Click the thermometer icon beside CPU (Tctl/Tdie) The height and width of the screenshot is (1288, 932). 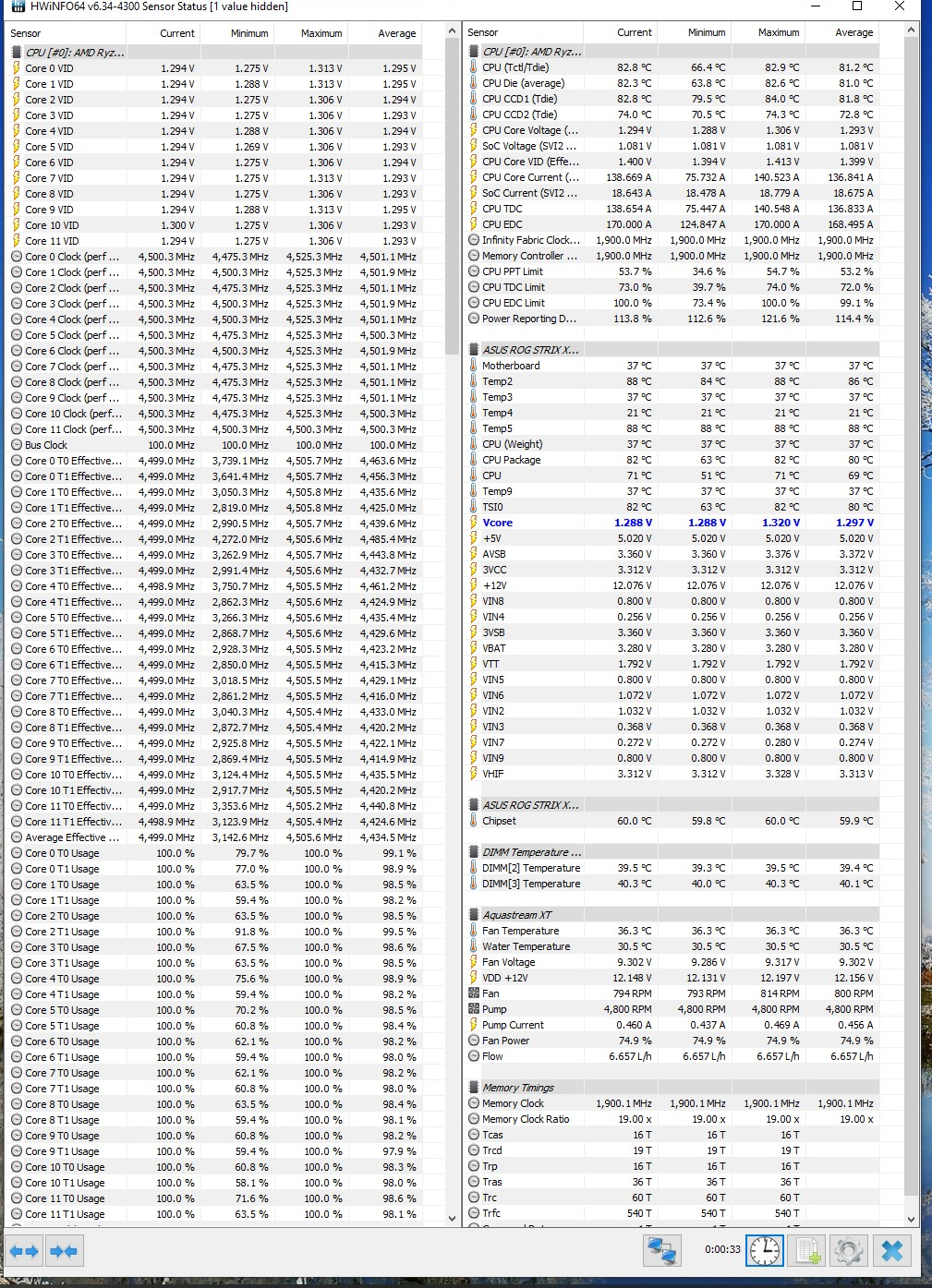point(474,67)
